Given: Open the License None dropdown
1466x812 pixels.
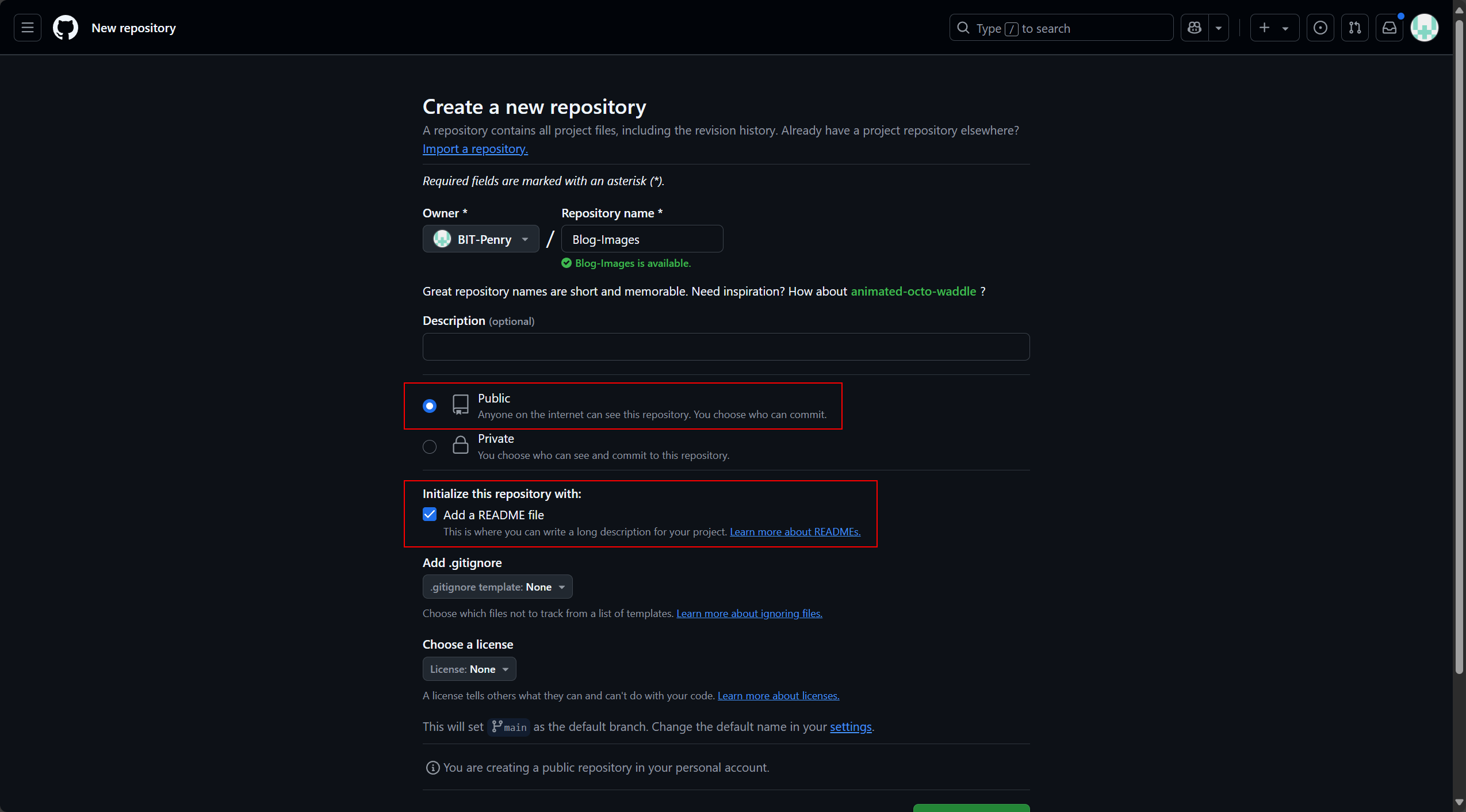Looking at the screenshot, I should pos(469,669).
